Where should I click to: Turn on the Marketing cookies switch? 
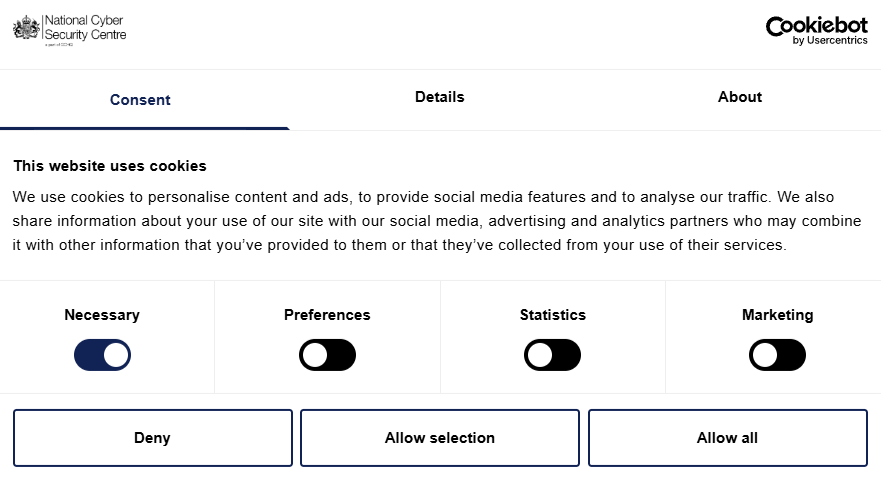pos(777,355)
